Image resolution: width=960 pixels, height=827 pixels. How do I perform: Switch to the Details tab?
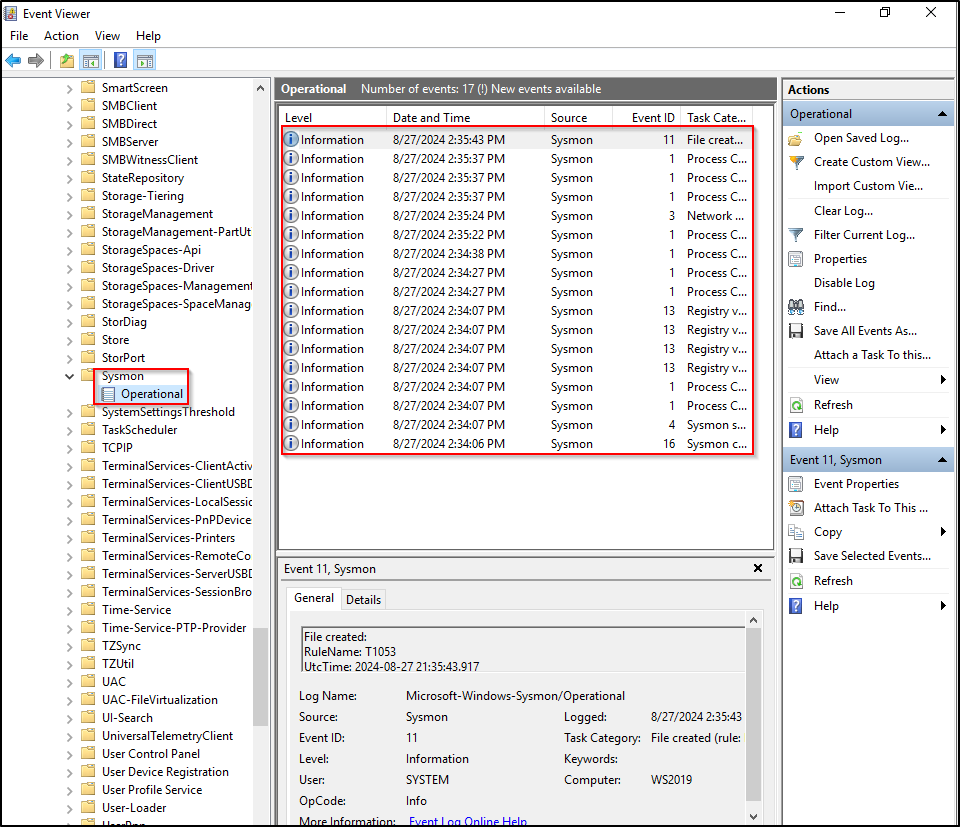pos(363,600)
